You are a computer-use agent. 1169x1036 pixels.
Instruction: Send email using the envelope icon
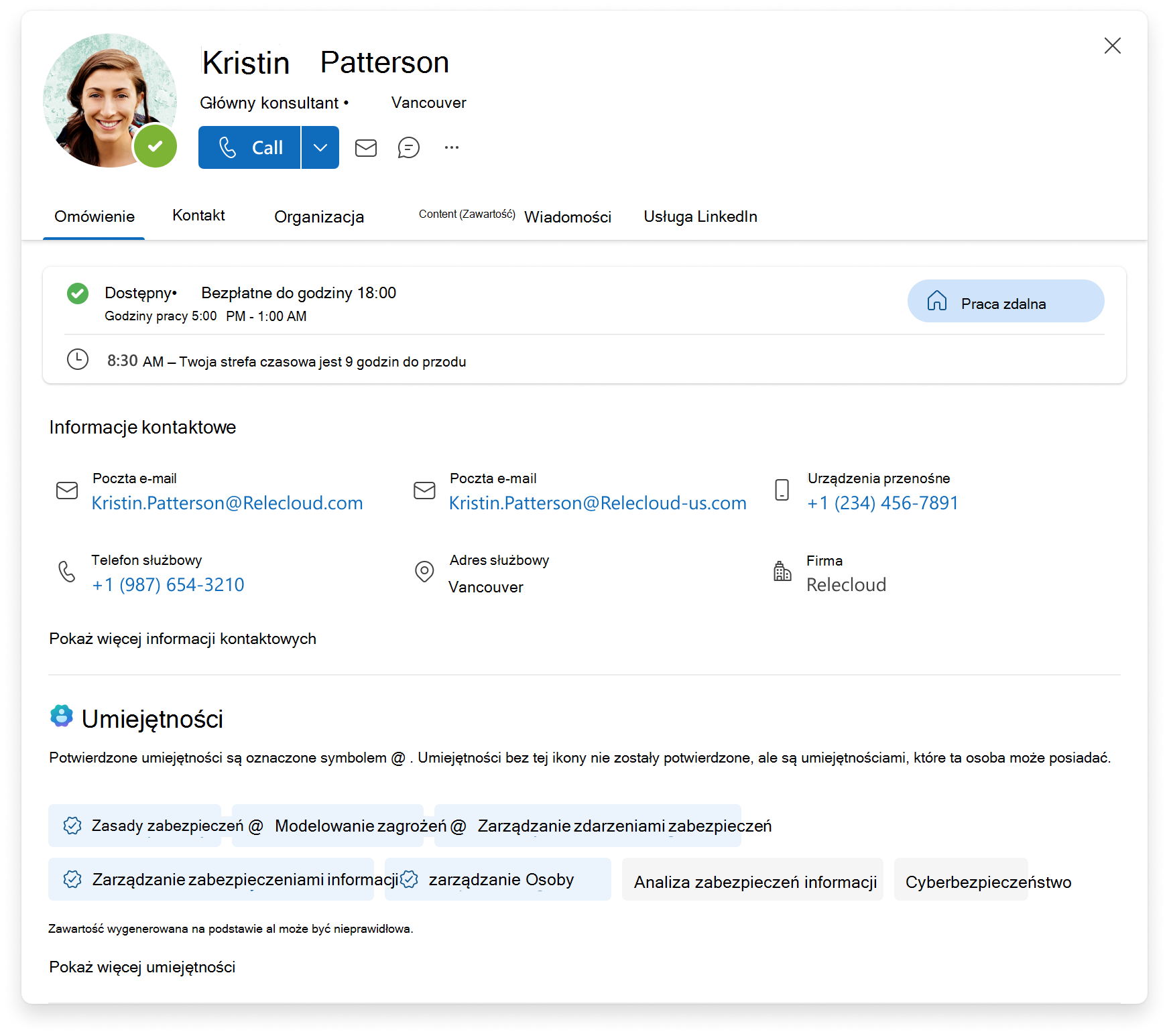(x=366, y=147)
